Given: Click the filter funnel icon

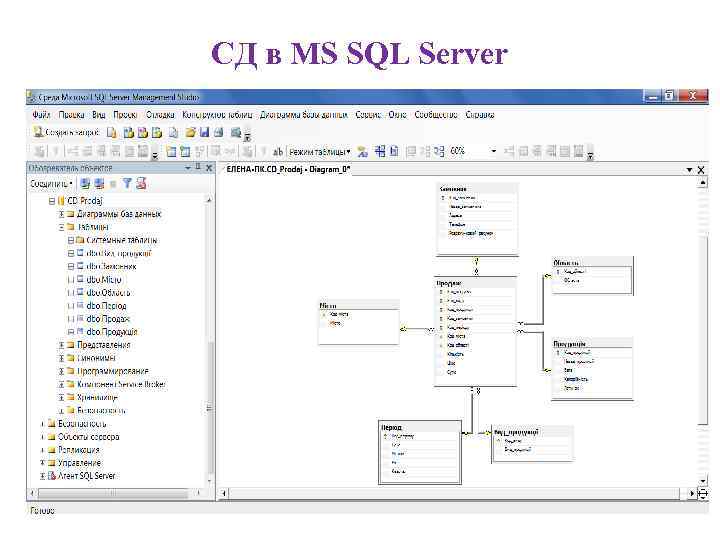Looking at the screenshot, I should (127, 184).
